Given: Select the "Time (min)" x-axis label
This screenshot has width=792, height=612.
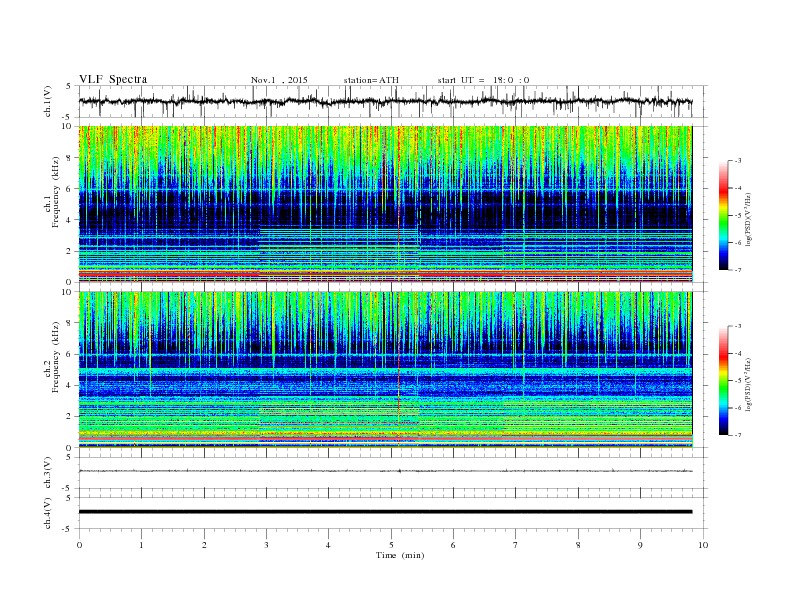Looking at the screenshot, I should (x=400, y=555).
